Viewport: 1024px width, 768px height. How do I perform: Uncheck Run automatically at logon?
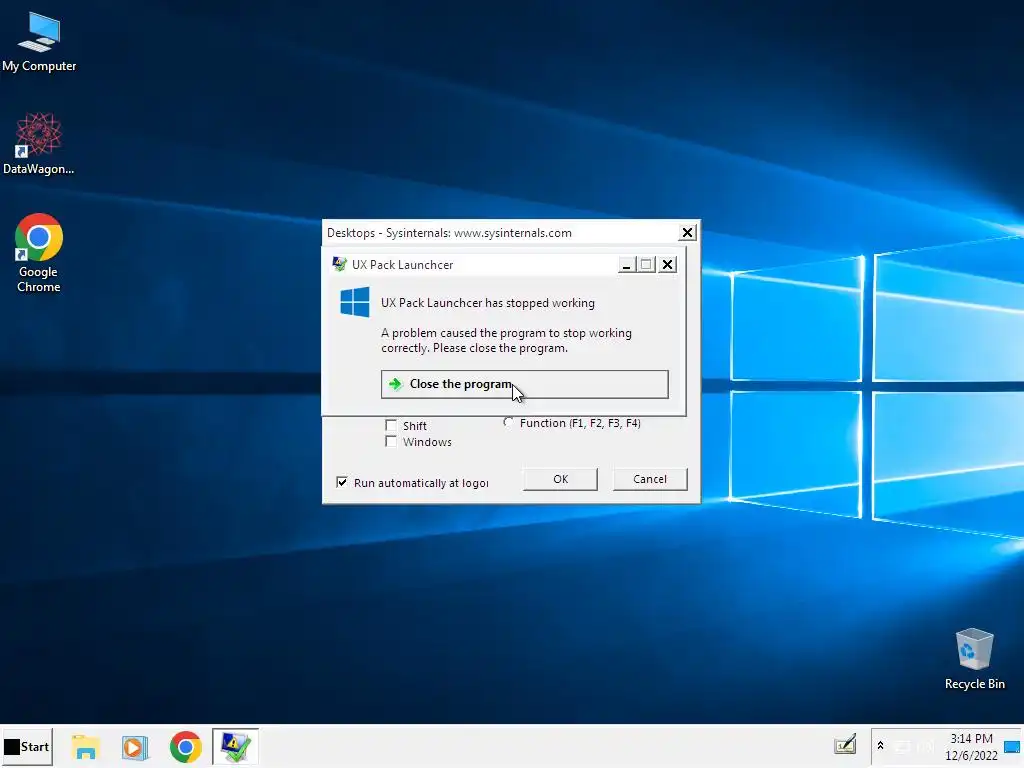(342, 482)
